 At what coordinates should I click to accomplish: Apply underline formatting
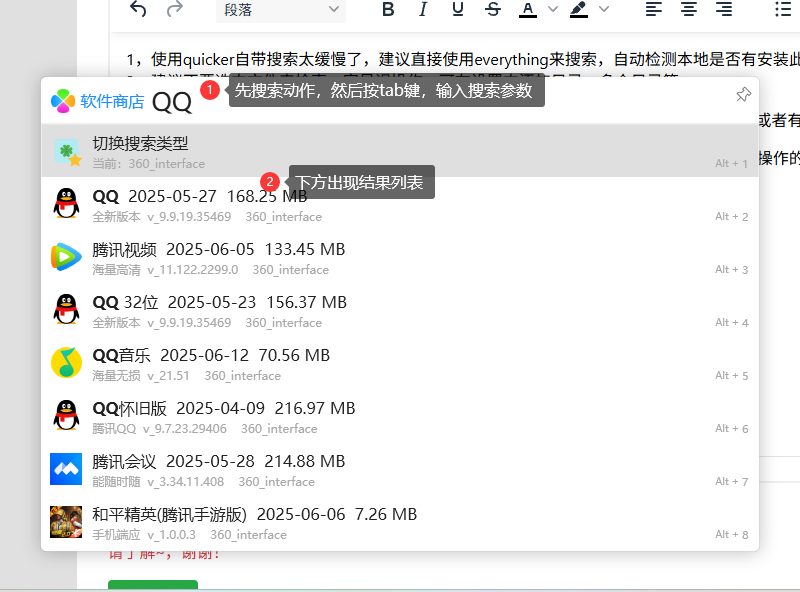point(458,9)
